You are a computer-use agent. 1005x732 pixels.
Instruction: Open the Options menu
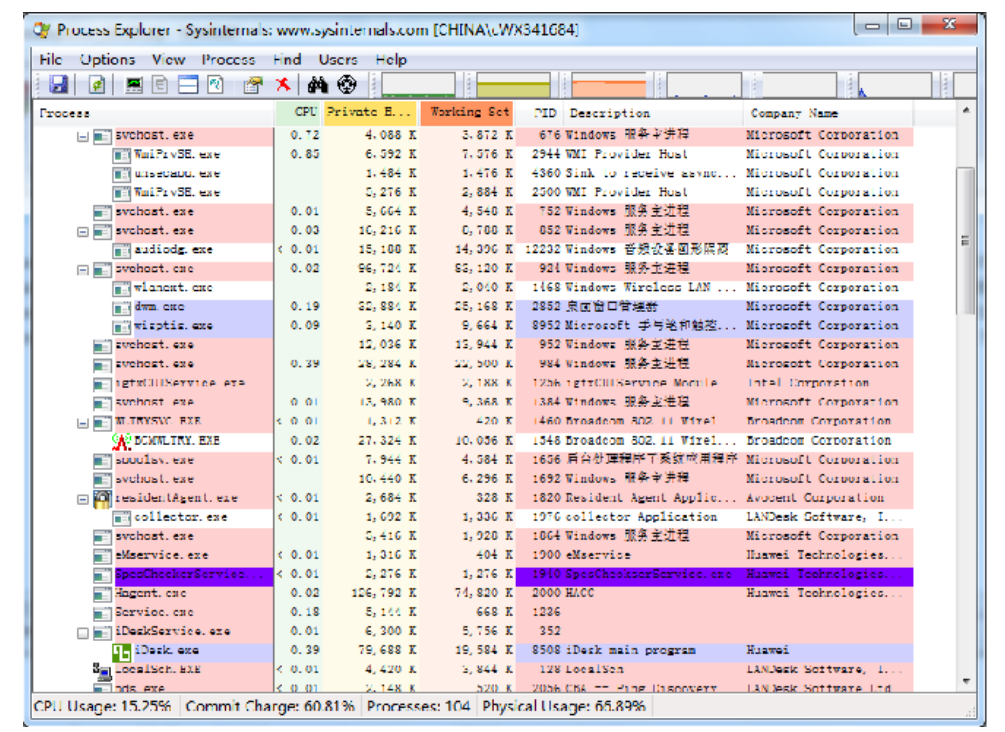107,60
